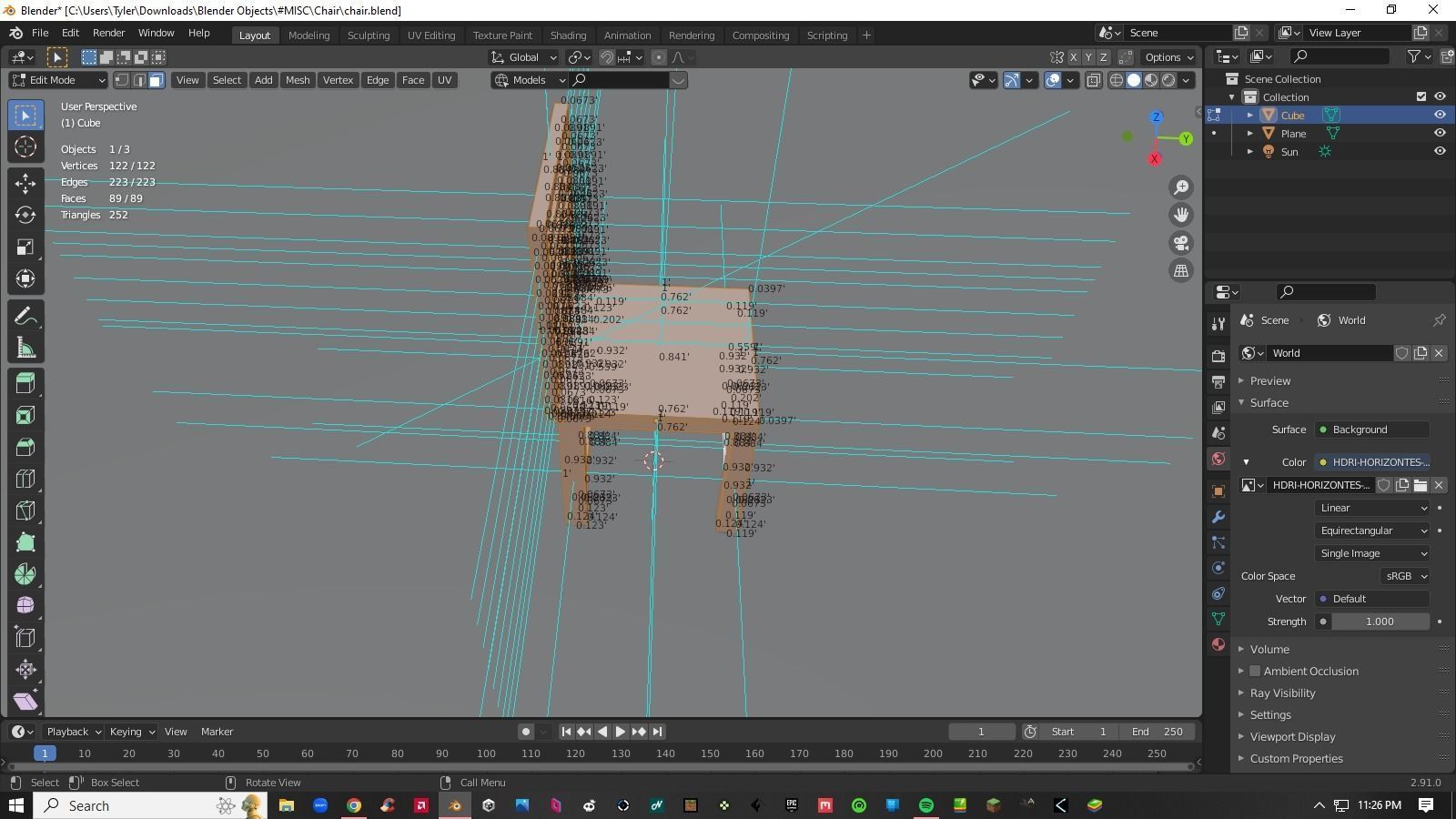Open the Render properties tab
Image resolution: width=1456 pixels, height=819 pixels.
(1218, 356)
